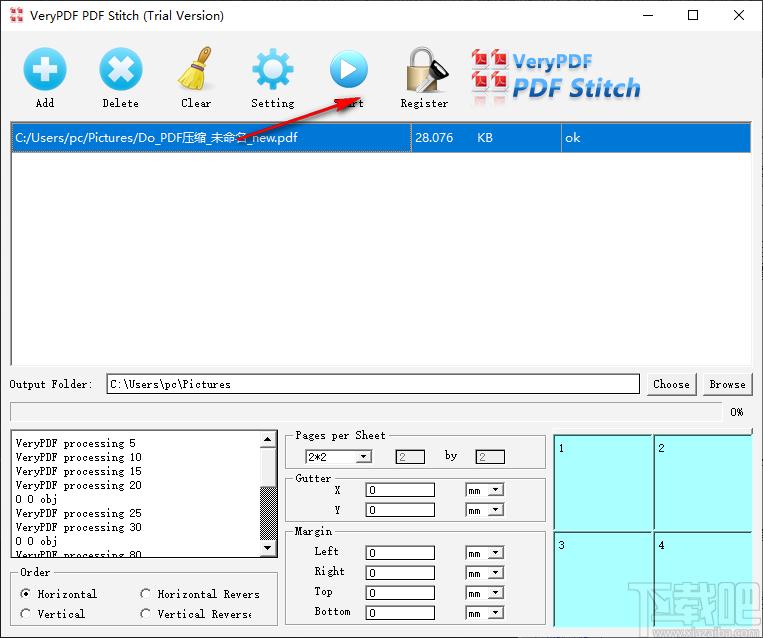The image size is (763, 638).
Task: Click the Choose output folder button
Action: [x=672, y=384]
